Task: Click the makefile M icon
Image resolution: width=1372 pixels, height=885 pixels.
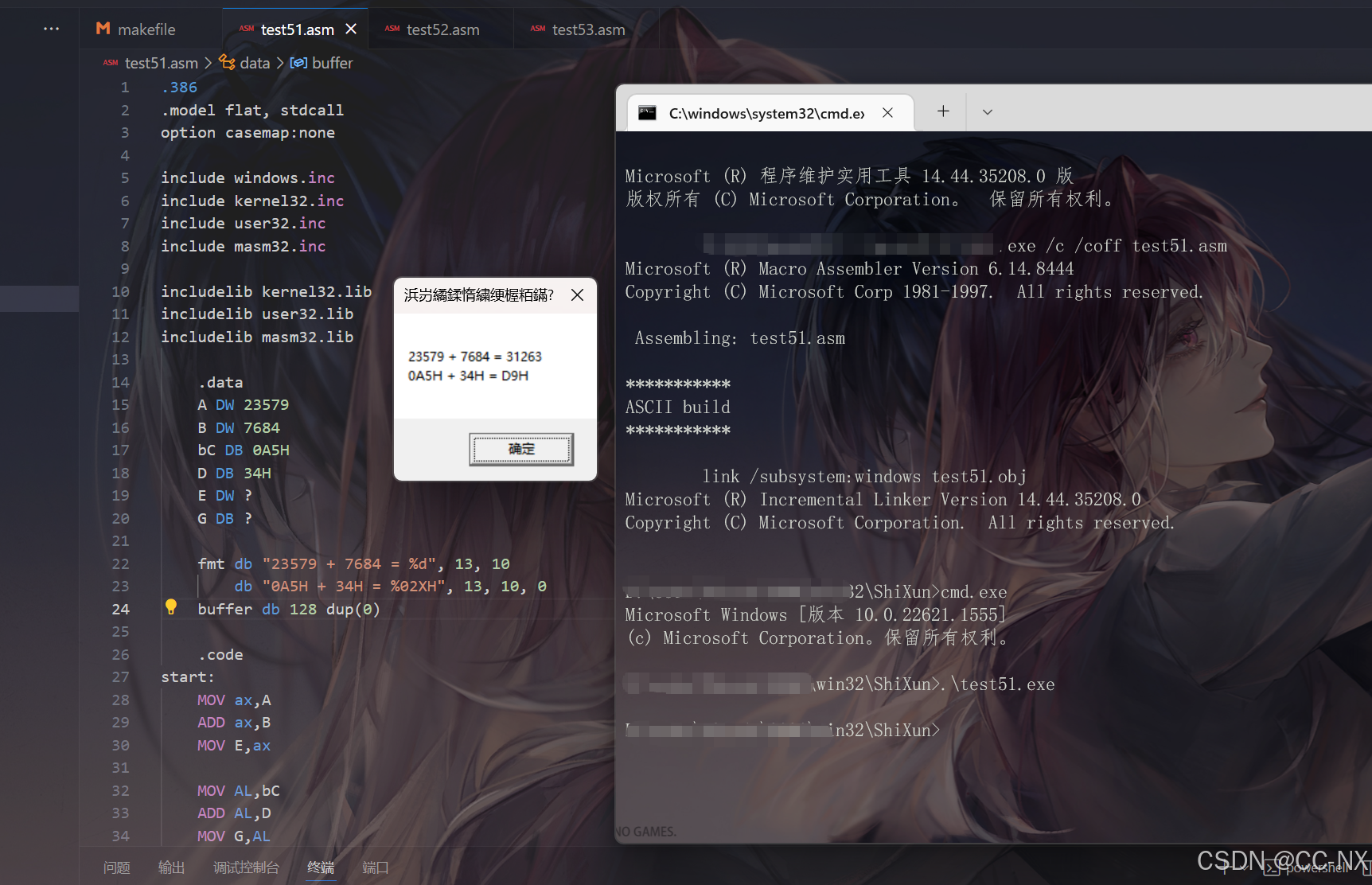Action: tap(103, 29)
